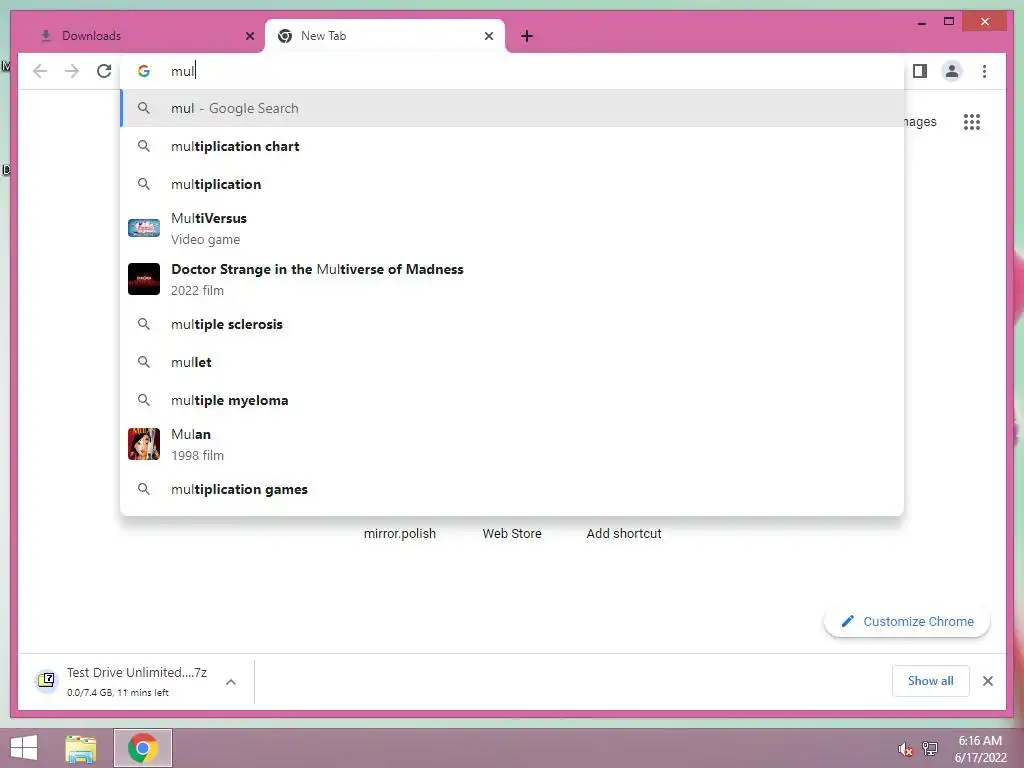Close the Downloads tab
Screen dimensions: 1024x768
click(249, 36)
